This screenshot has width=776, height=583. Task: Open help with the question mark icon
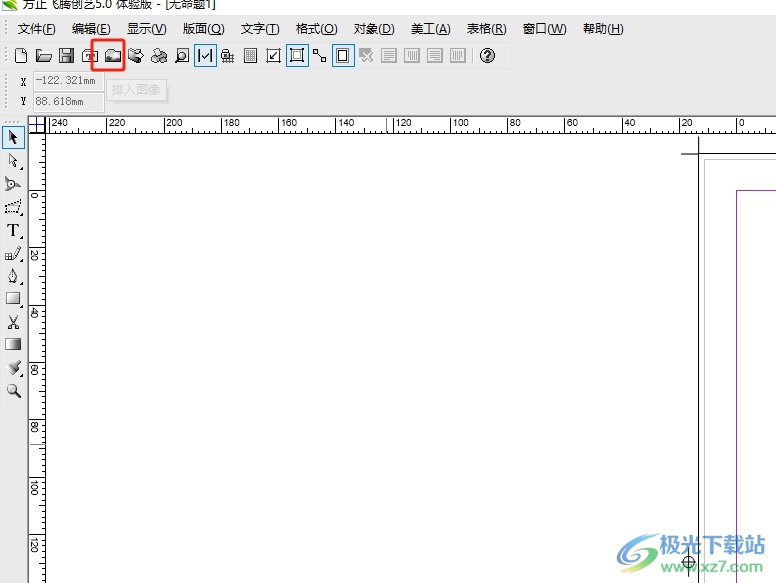487,56
